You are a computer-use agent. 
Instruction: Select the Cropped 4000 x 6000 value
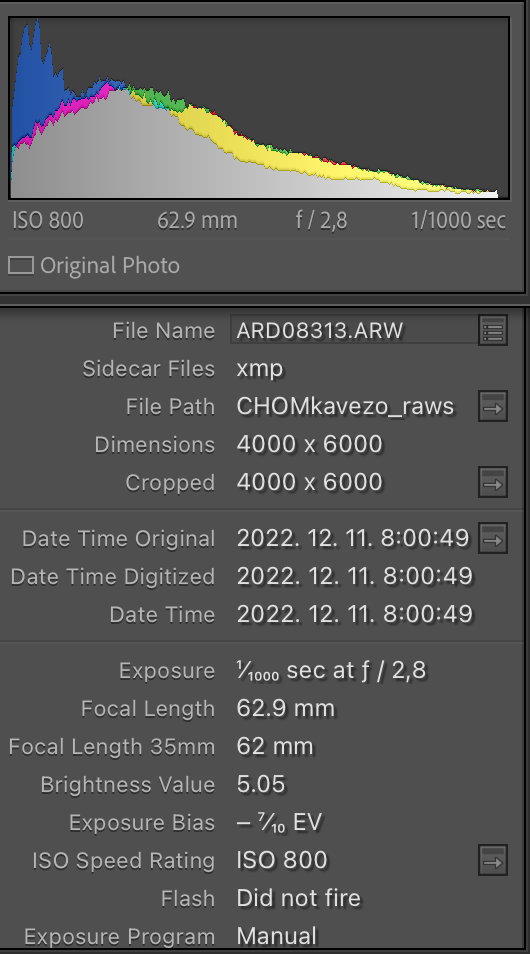point(309,482)
